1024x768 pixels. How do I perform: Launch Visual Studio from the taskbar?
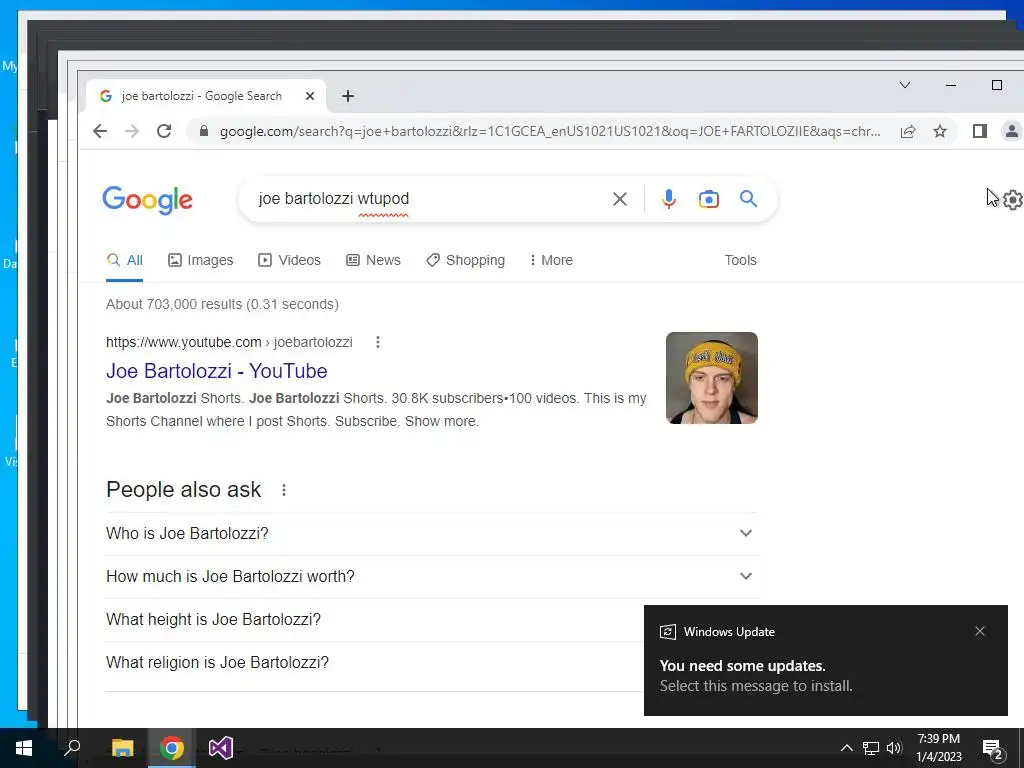[x=221, y=748]
